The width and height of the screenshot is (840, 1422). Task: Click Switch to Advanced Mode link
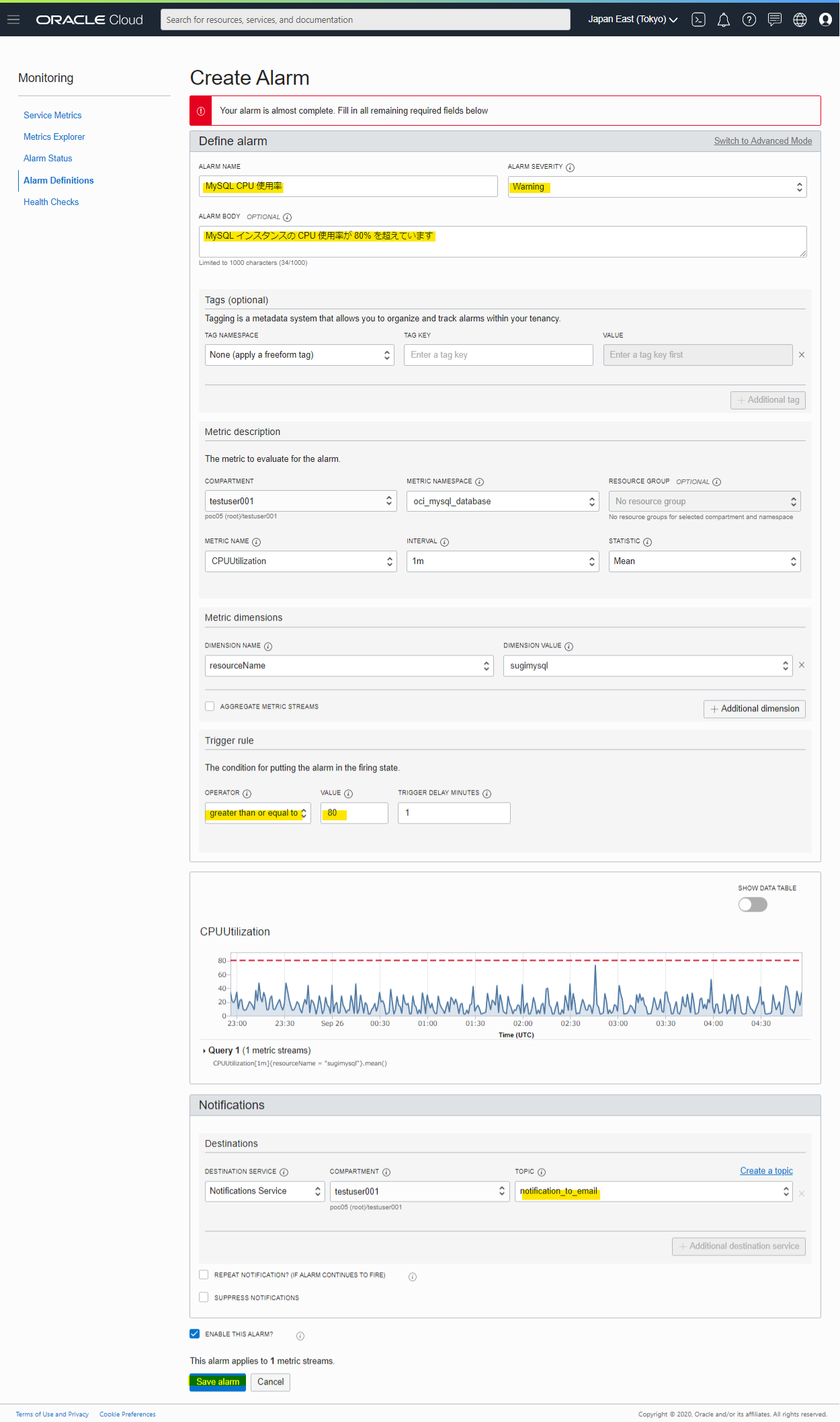763,141
